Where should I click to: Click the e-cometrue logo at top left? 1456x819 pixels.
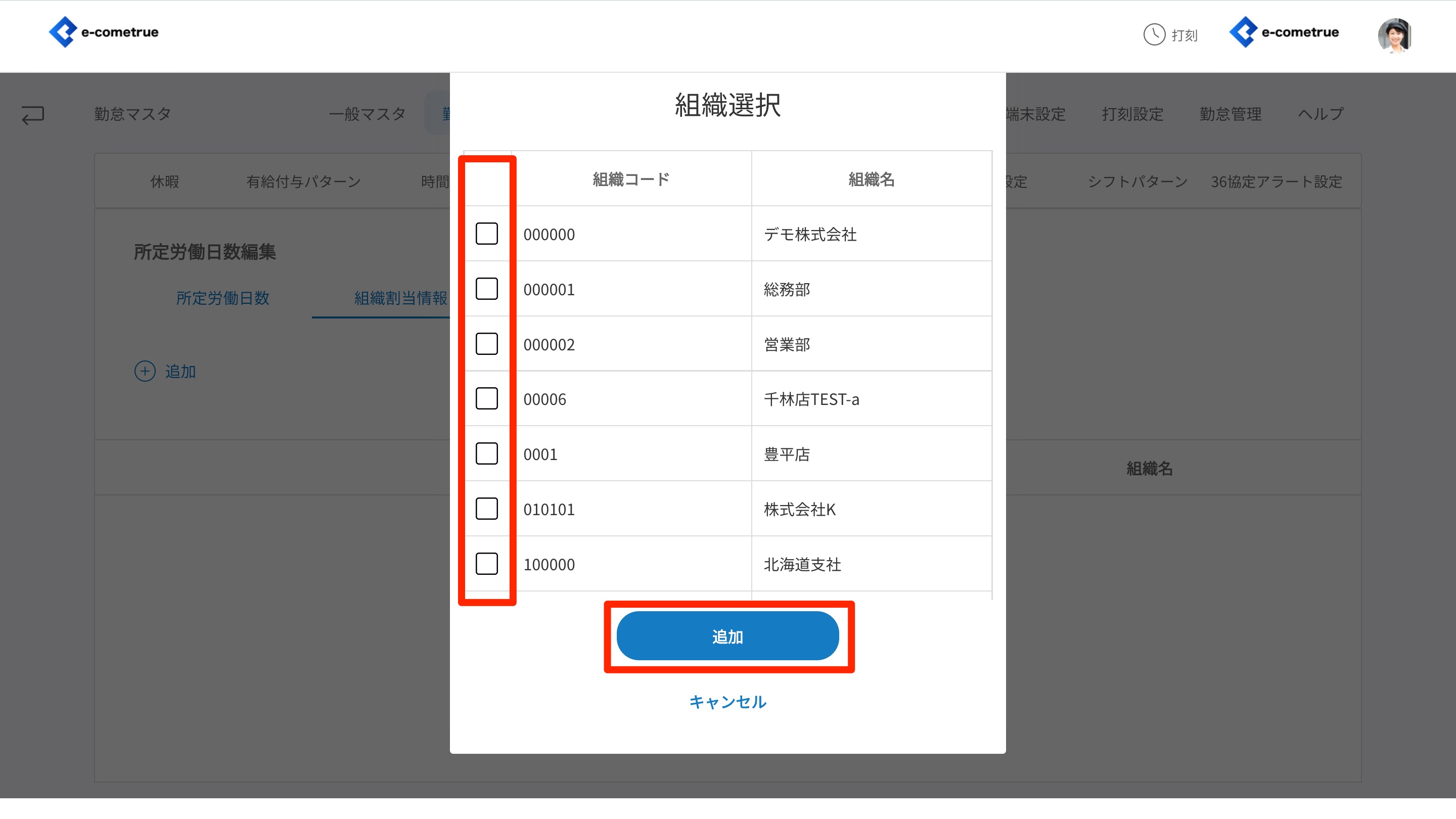pyautogui.click(x=104, y=32)
